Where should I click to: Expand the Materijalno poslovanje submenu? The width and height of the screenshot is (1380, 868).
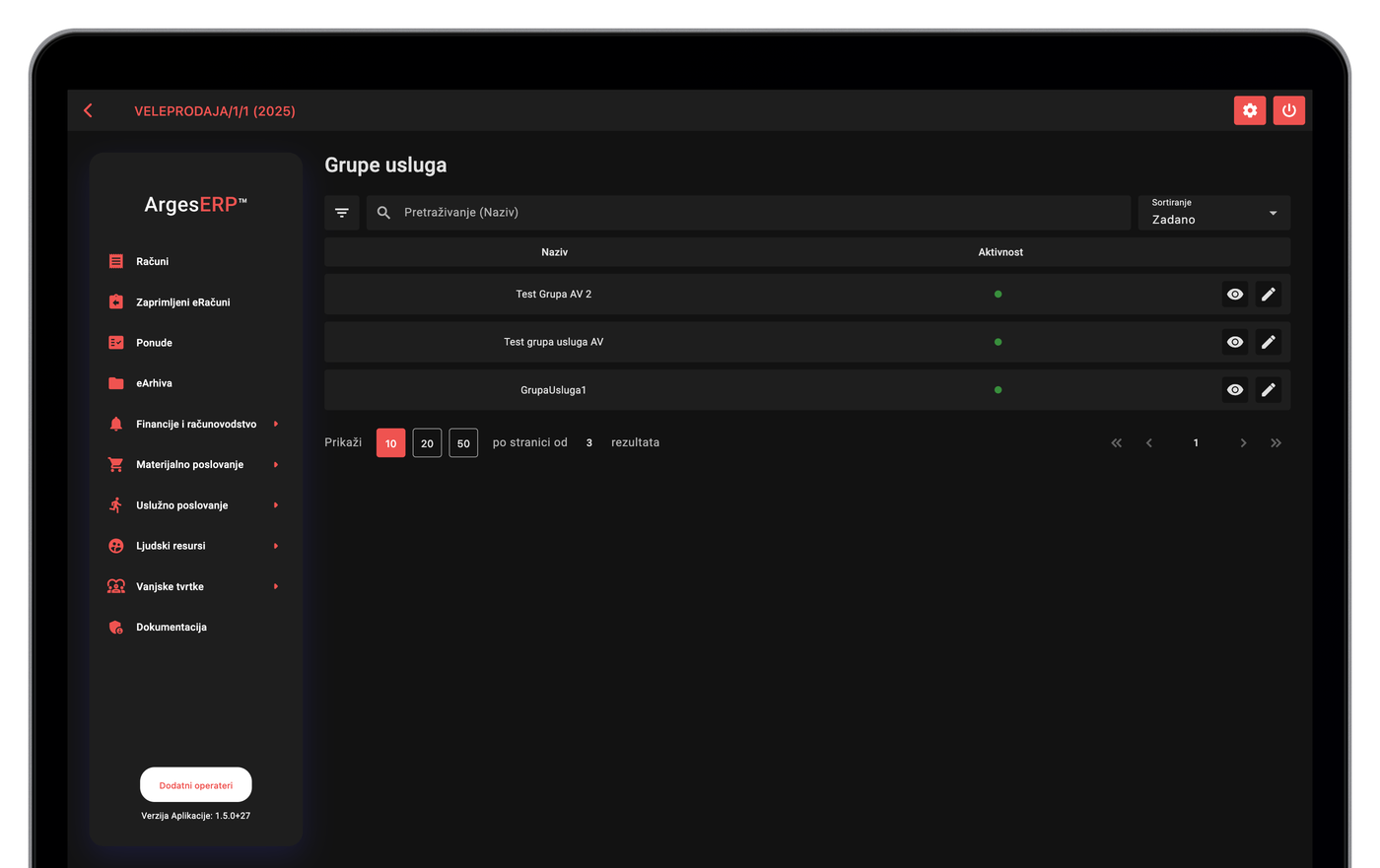tap(194, 464)
